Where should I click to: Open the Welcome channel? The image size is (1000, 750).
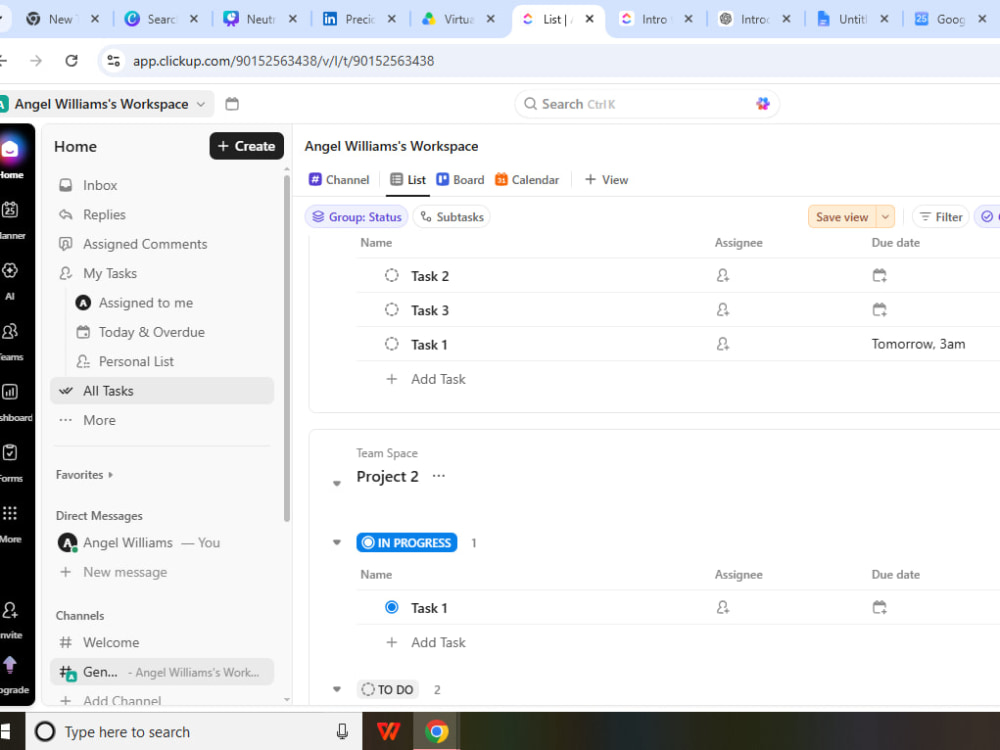(162, 642)
